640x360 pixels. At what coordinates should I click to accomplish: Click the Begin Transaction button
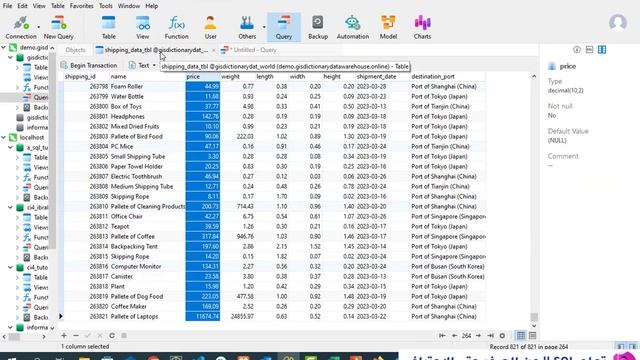pyautogui.click(x=89, y=65)
